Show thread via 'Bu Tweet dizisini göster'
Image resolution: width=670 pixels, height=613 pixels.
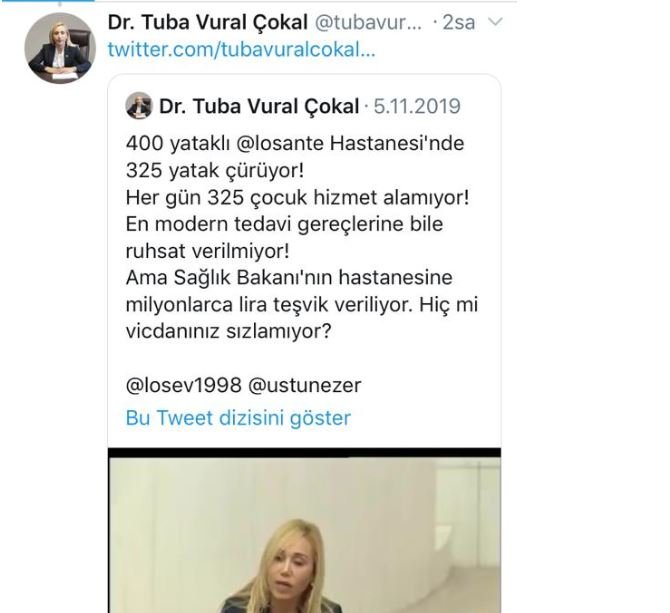pos(238,417)
